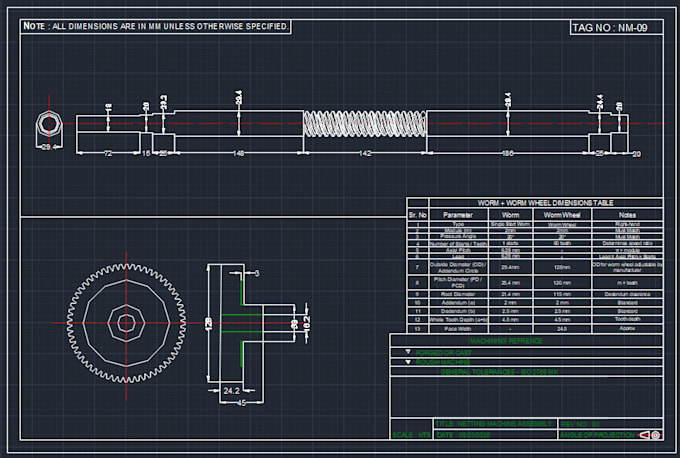This screenshot has height=458, width=680.
Task: Click the '128mm' worm wheel cell
Action: tap(562, 267)
